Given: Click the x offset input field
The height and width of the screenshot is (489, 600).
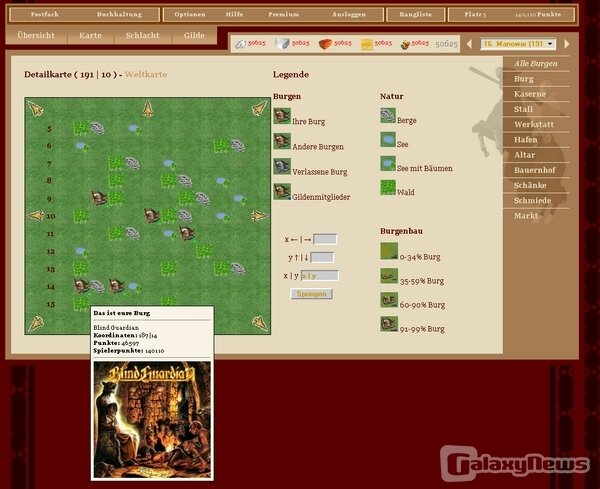Looking at the screenshot, I should pos(325,240).
